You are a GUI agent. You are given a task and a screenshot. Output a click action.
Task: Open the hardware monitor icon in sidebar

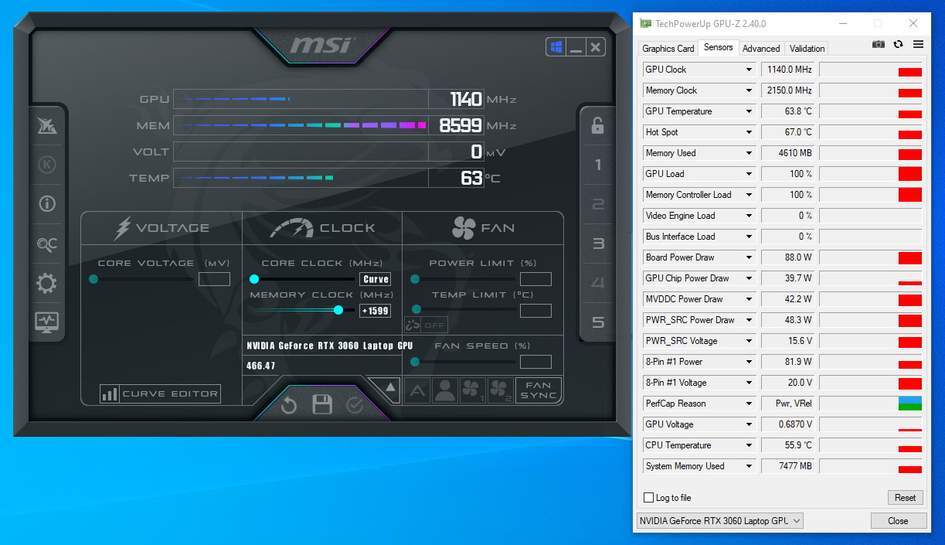pyautogui.click(x=47, y=322)
